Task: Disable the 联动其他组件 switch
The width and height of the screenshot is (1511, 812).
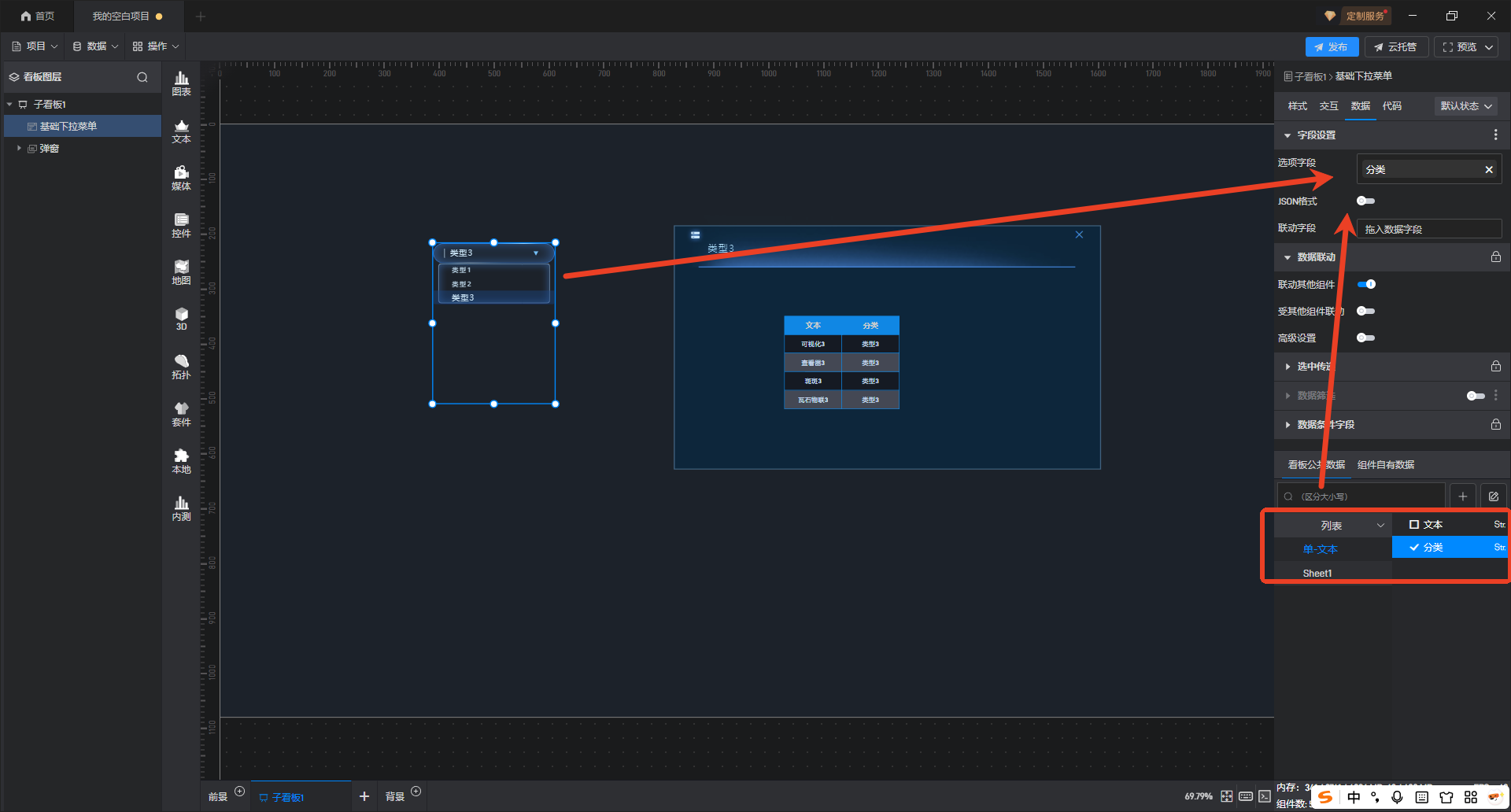Action: [1366, 284]
